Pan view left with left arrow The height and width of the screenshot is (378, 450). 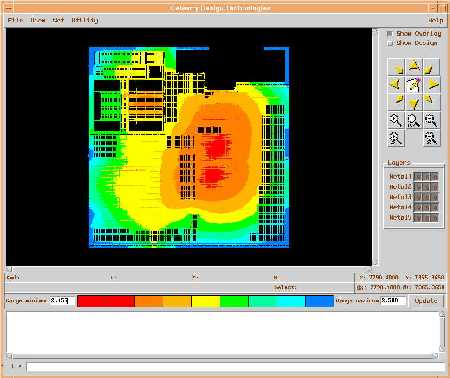tap(396, 84)
